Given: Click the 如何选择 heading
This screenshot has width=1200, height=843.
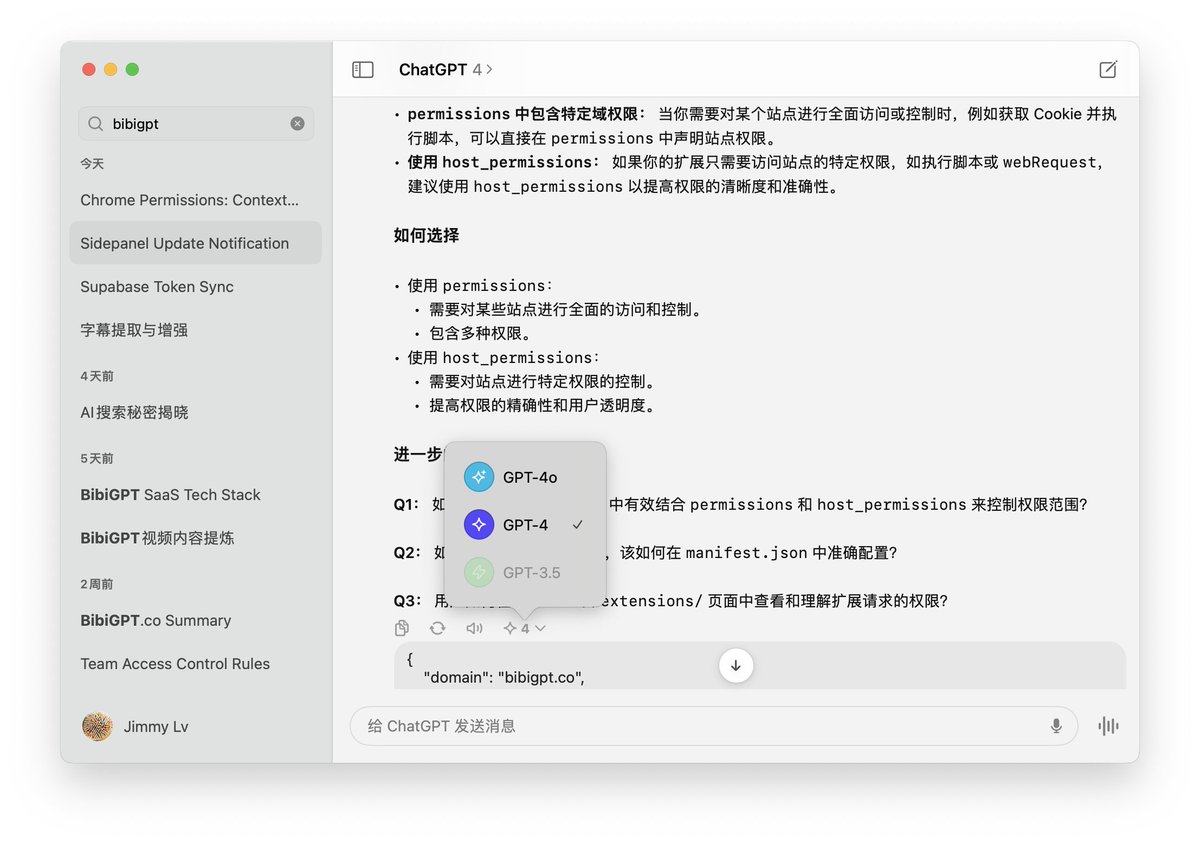Looking at the screenshot, I should point(426,235).
